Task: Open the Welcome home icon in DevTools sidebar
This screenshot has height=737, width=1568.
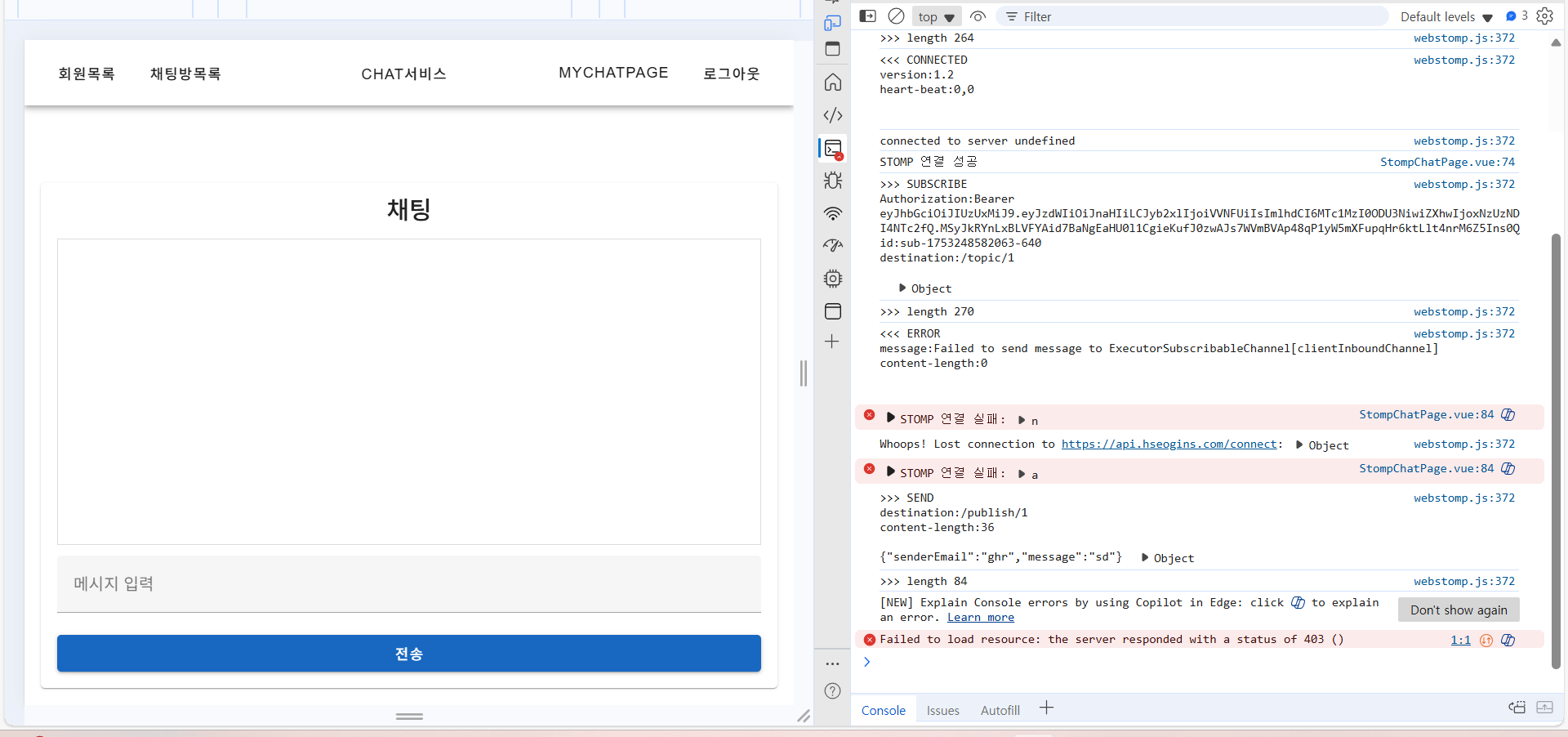Action: [832, 82]
